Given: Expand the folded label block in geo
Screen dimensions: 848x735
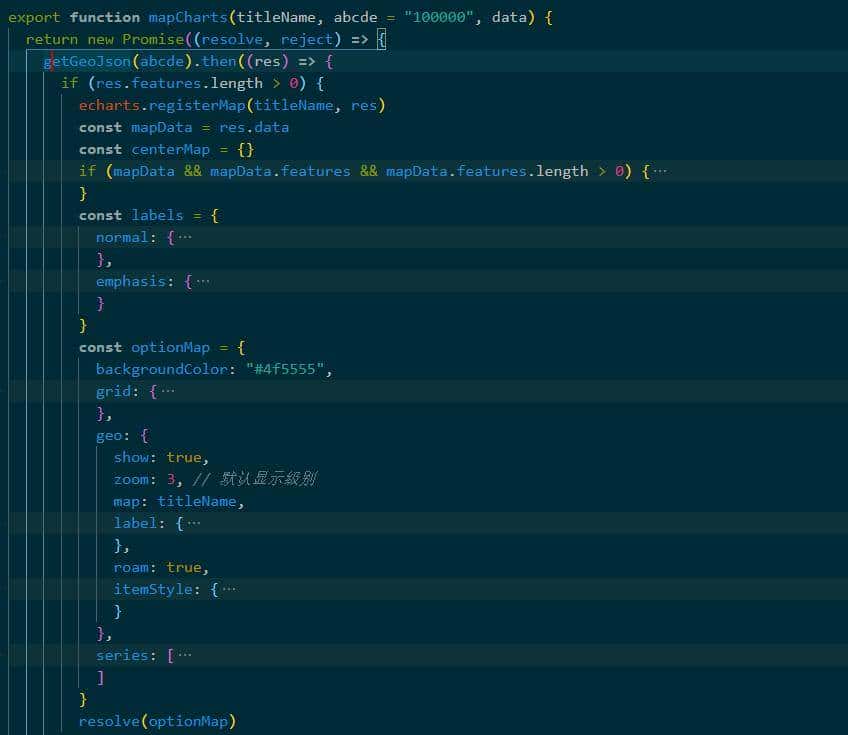Looking at the screenshot, I should tap(193, 523).
